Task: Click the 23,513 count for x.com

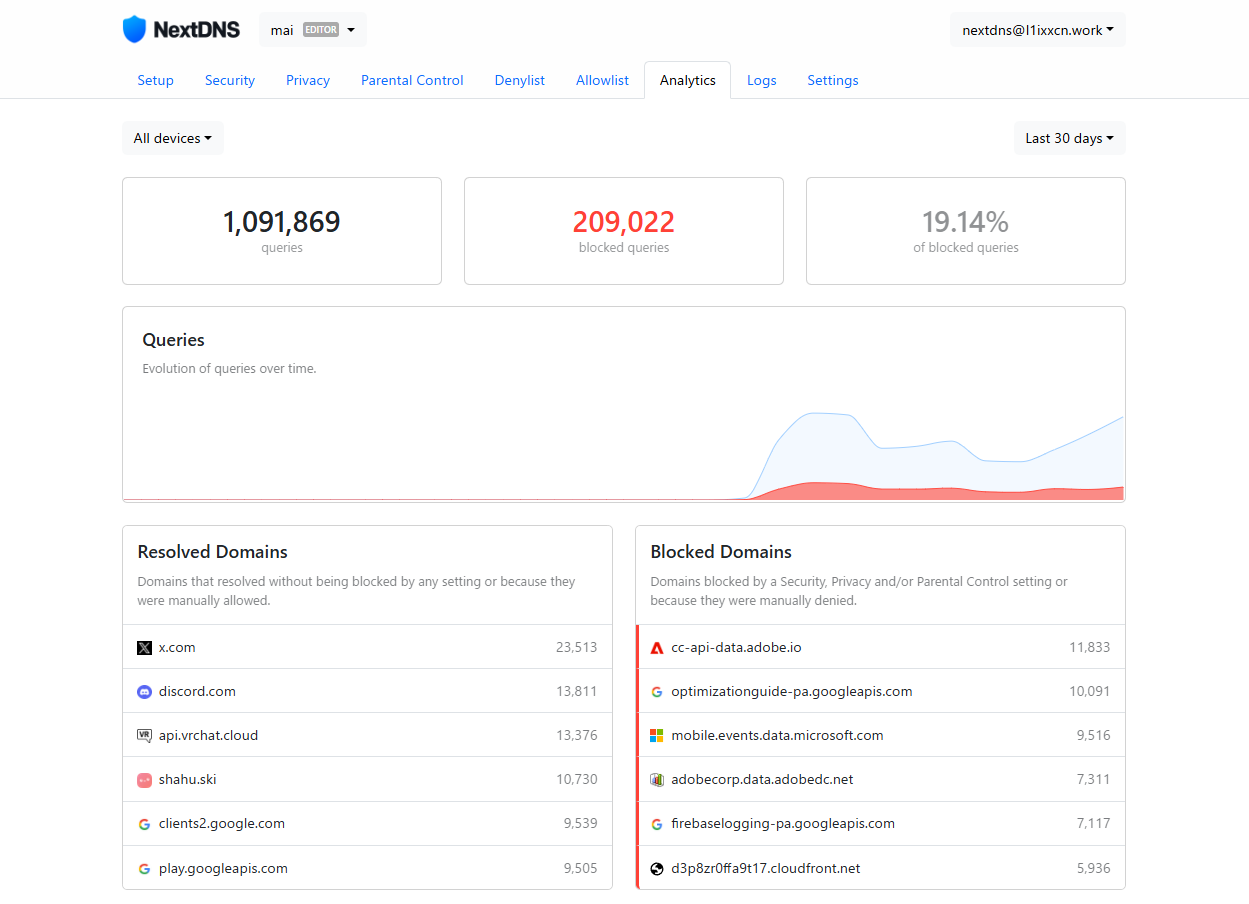Action: [x=577, y=648]
